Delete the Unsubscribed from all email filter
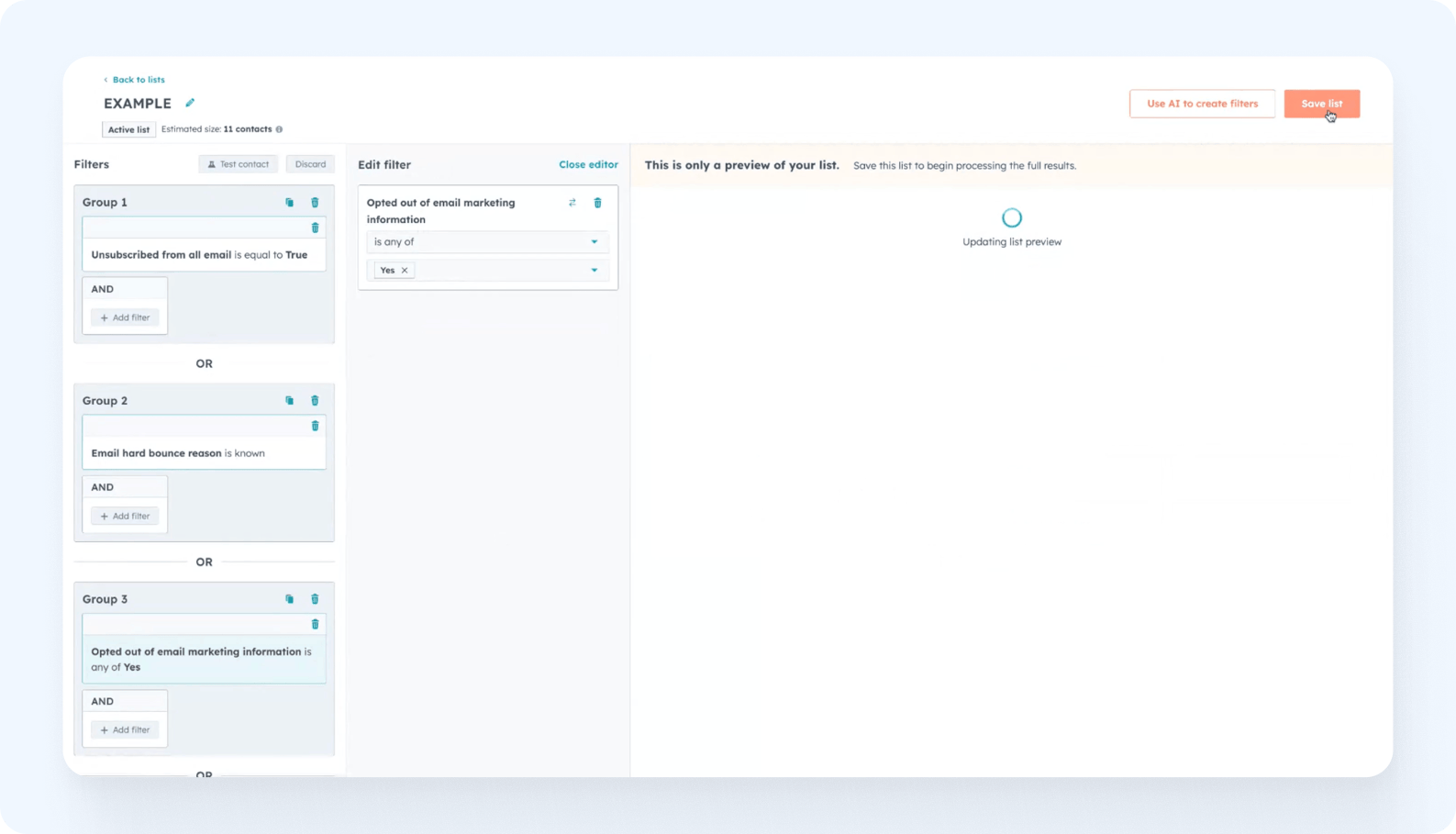This screenshot has height=834, width=1456. (x=315, y=228)
